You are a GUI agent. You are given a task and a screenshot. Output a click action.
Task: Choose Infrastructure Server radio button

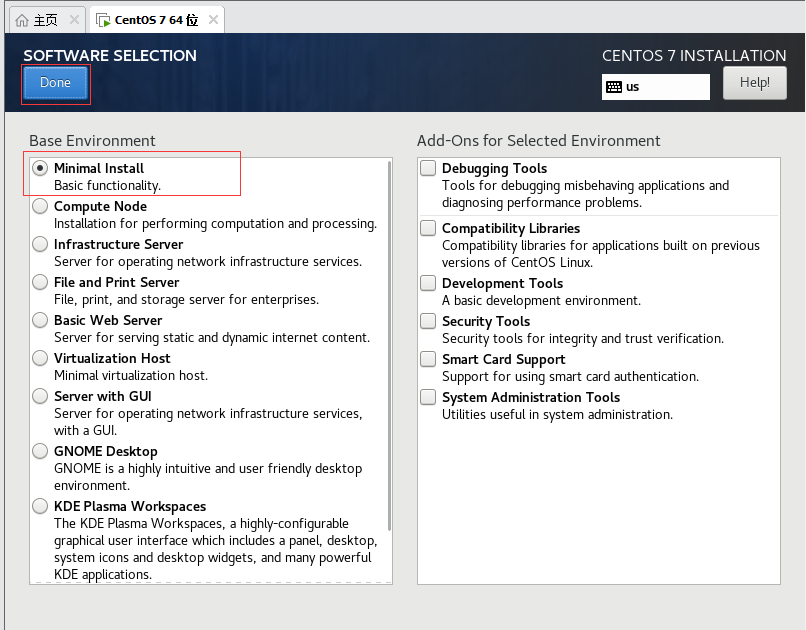coord(40,244)
